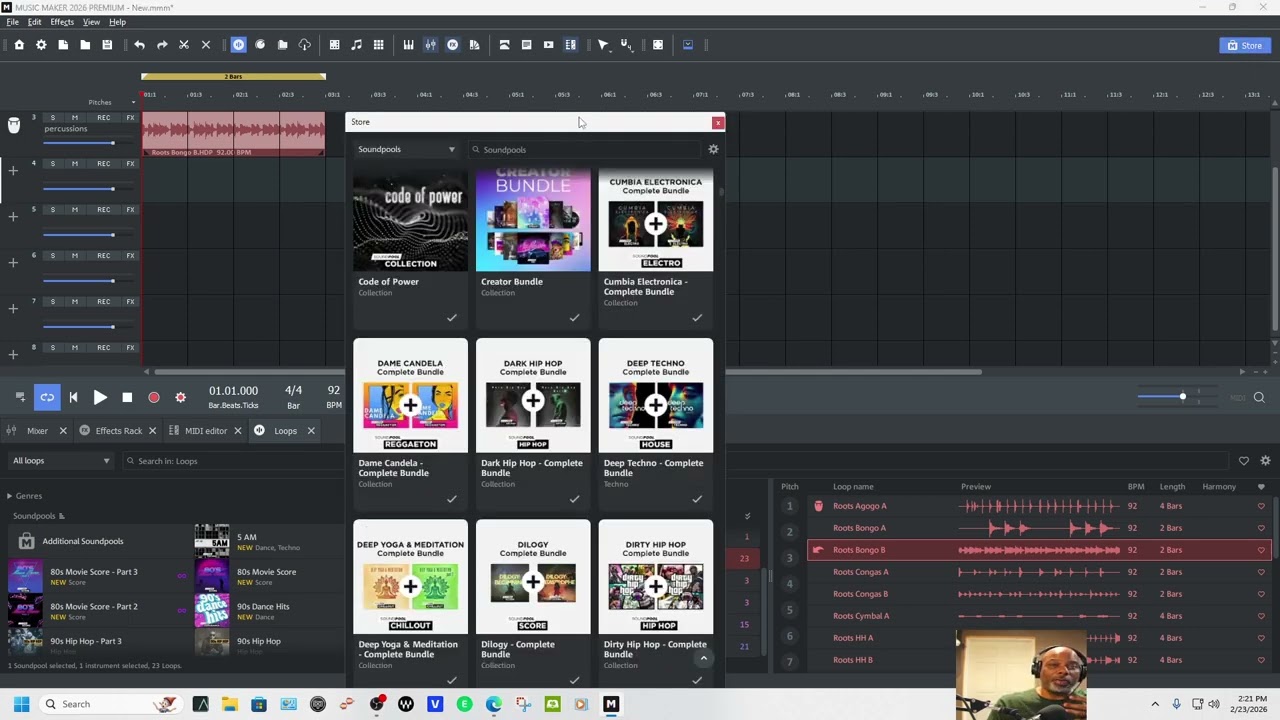Toggle the MIDI editor icon in top toolbar
This screenshot has width=1280, height=720.
click(x=570, y=44)
